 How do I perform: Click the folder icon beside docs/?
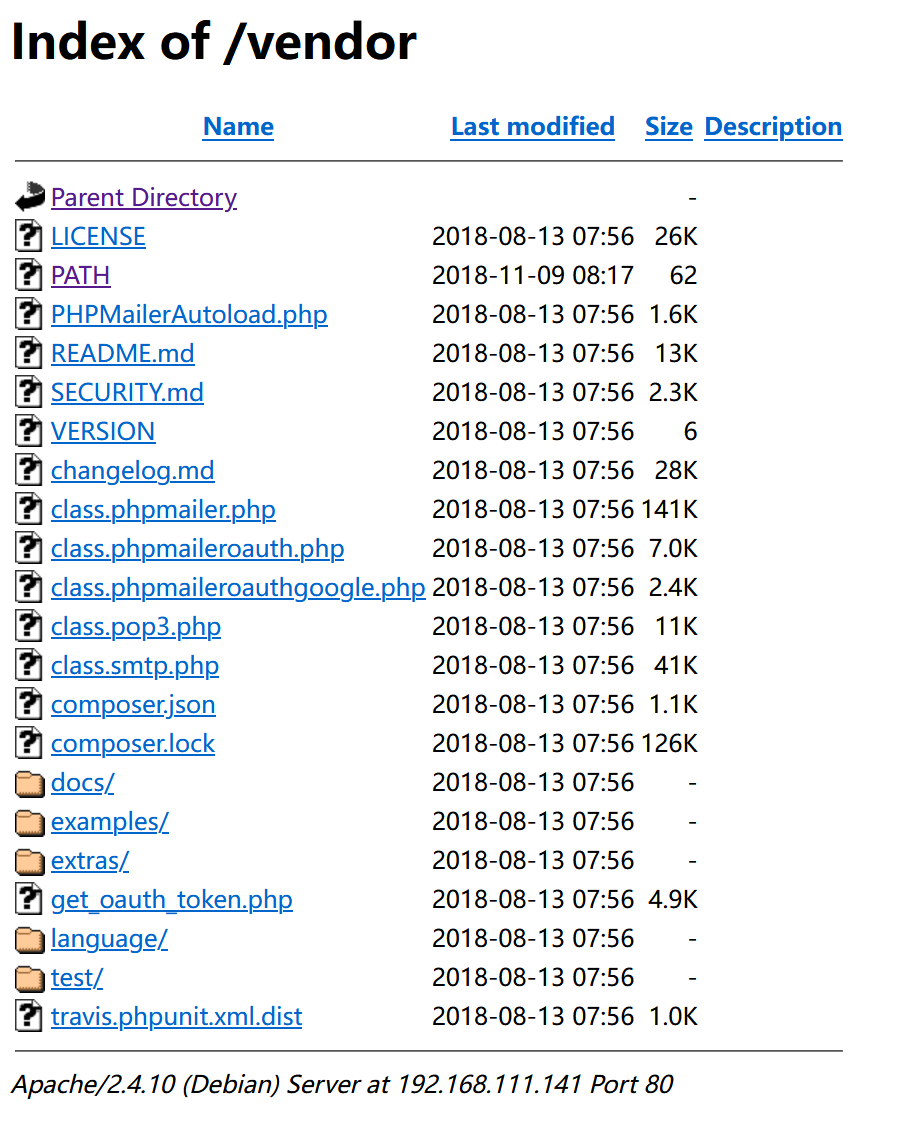click(x=30, y=783)
